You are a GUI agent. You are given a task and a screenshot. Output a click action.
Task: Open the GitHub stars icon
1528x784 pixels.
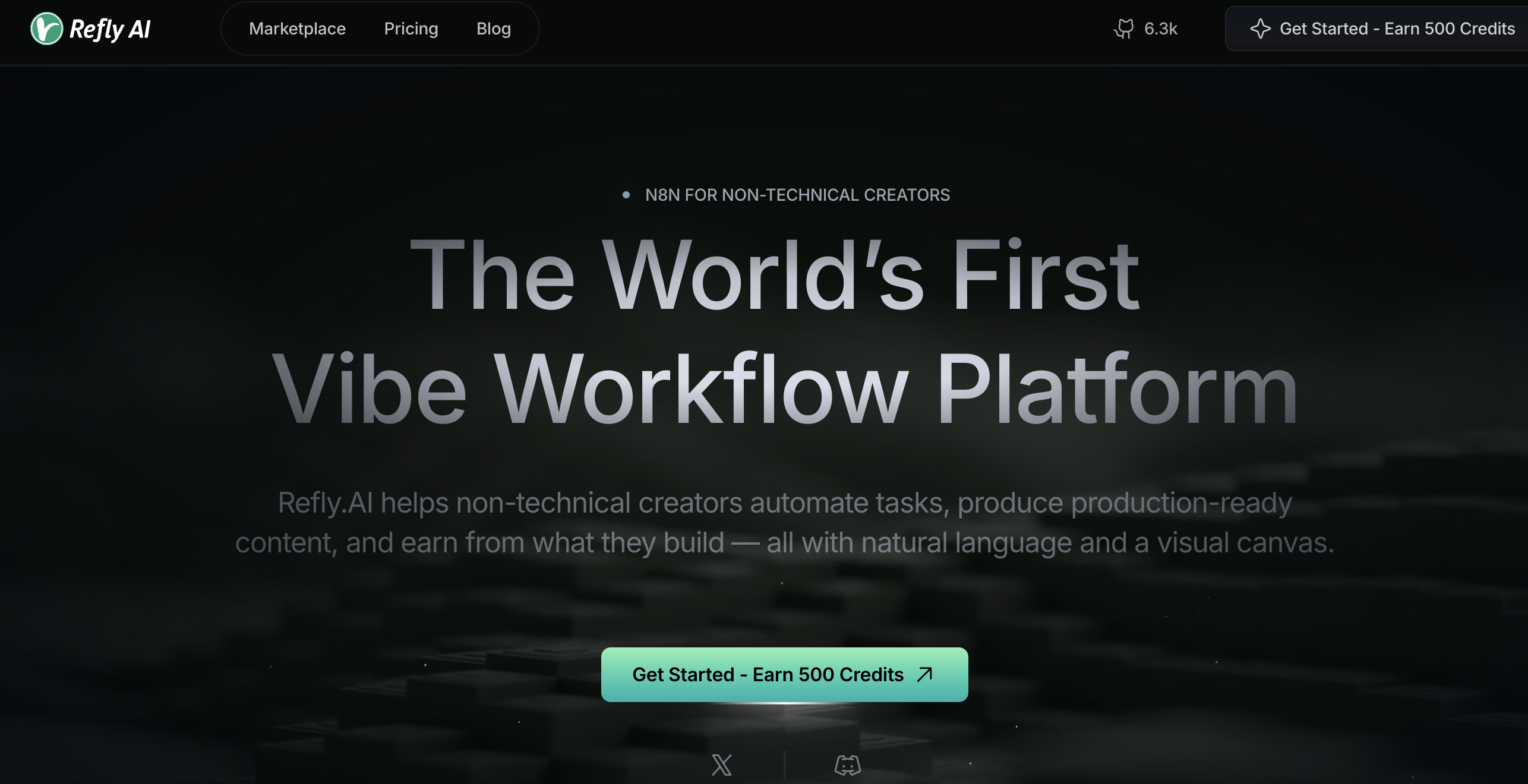coord(1123,29)
